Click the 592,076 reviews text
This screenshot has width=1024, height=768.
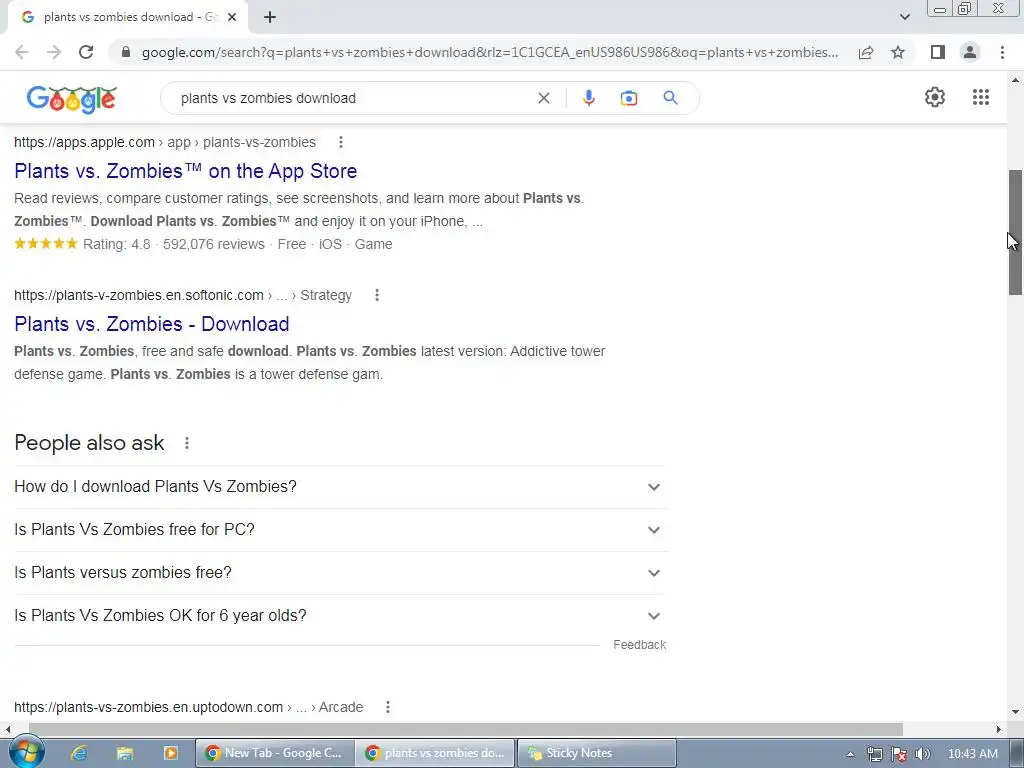click(x=214, y=244)
